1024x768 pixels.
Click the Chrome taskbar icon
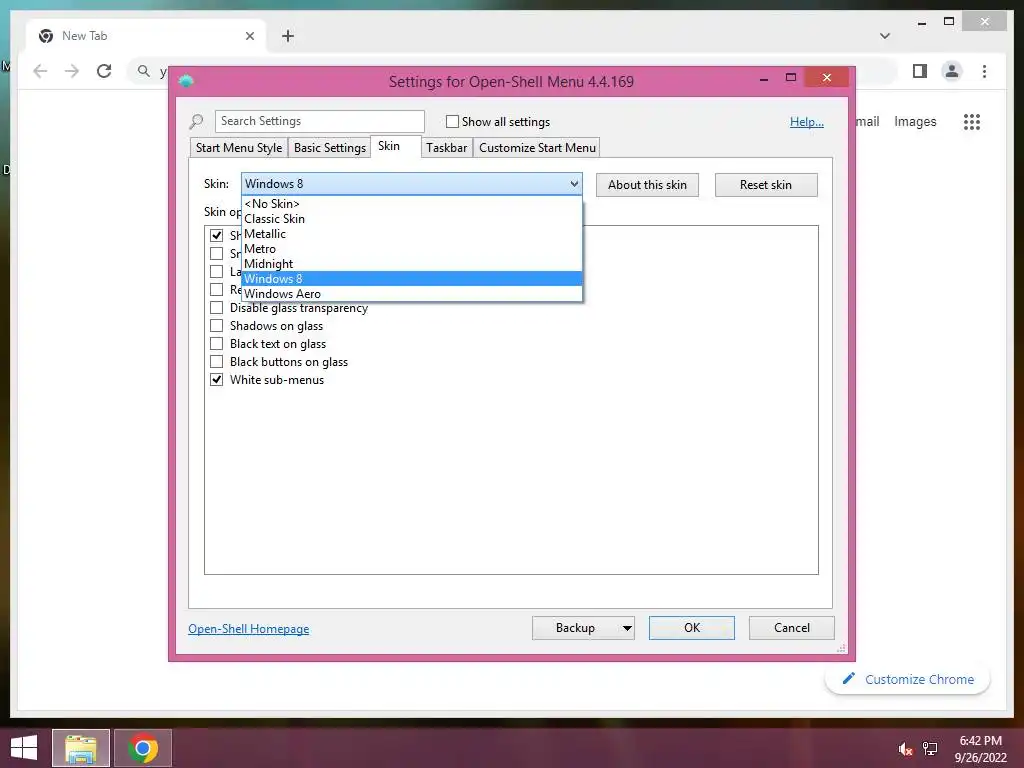(143, 748)
